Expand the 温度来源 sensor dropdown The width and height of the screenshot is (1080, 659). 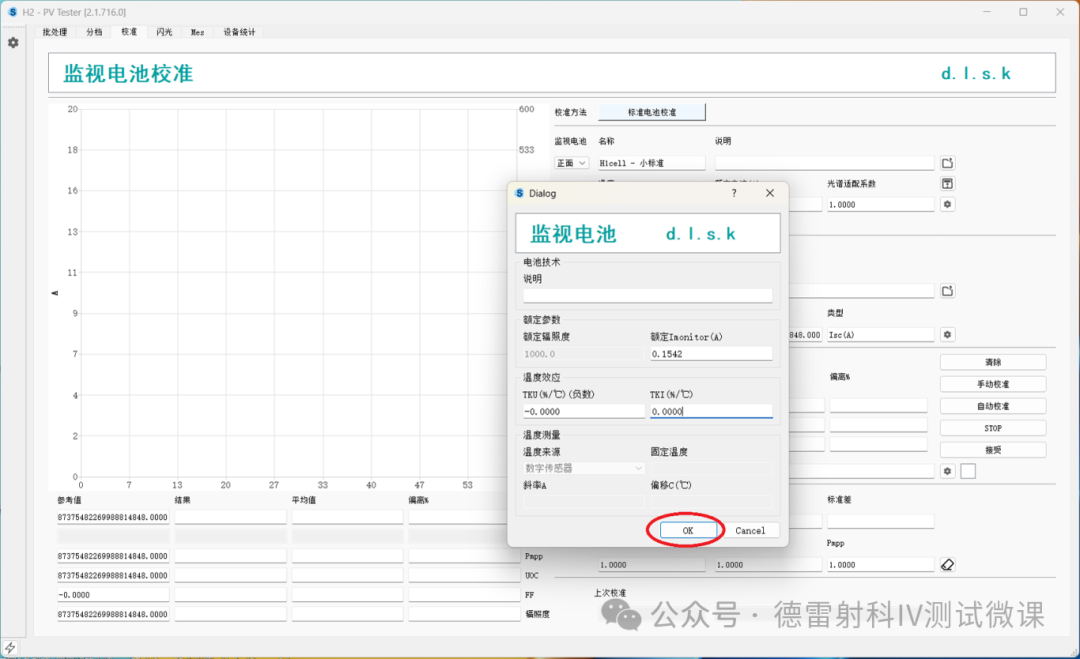(584, 467)
